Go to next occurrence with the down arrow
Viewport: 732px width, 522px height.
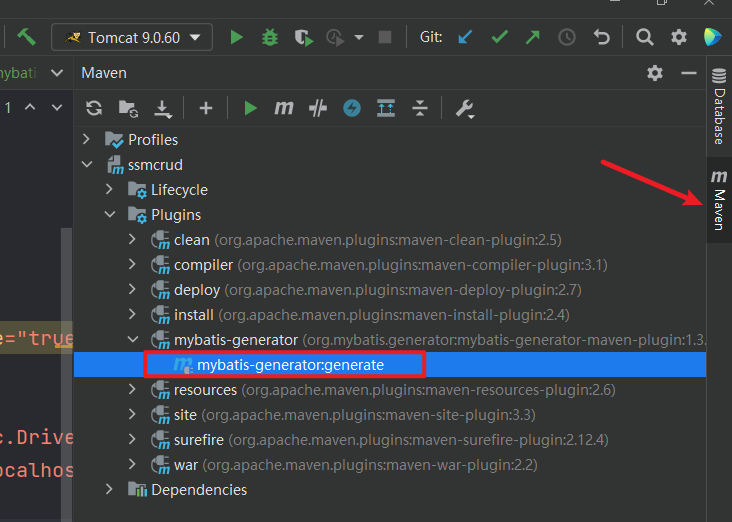pyautogui.click(x=57, y=107)
